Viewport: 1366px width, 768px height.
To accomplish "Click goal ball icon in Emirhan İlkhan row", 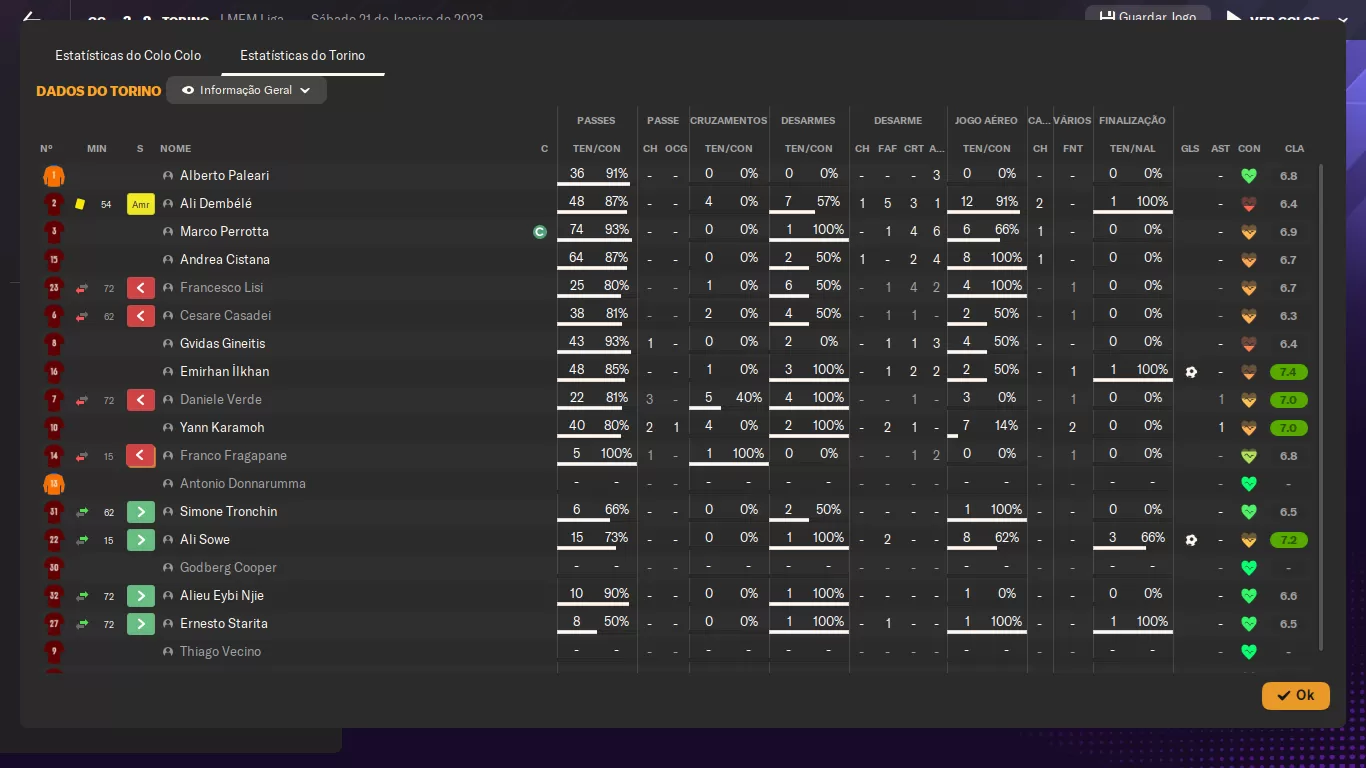I will (1191, 372).
